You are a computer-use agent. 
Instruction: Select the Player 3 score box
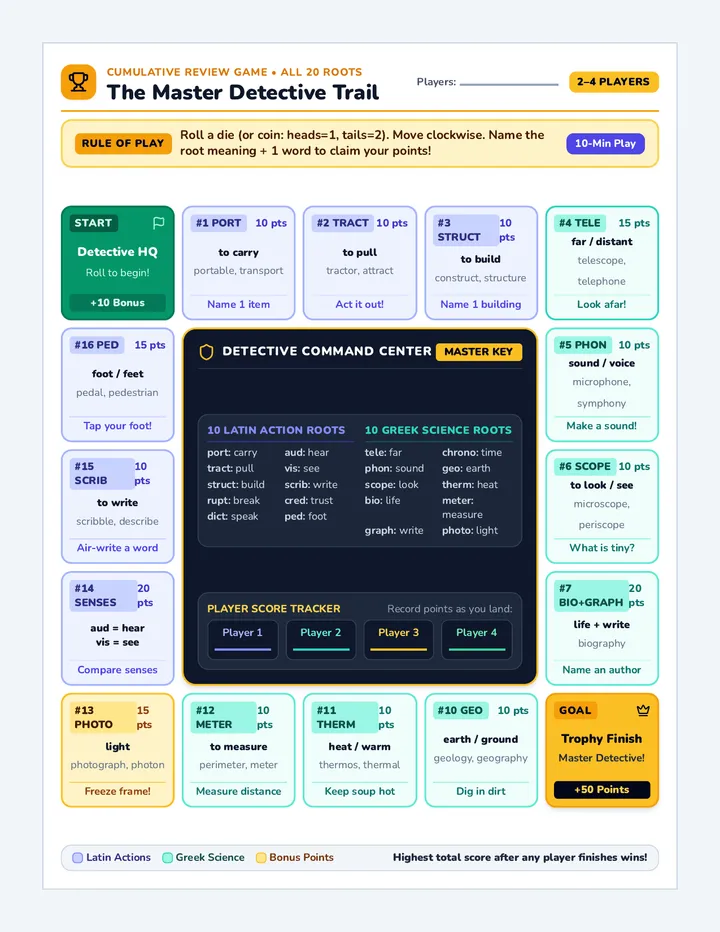[x=399, y=640]
